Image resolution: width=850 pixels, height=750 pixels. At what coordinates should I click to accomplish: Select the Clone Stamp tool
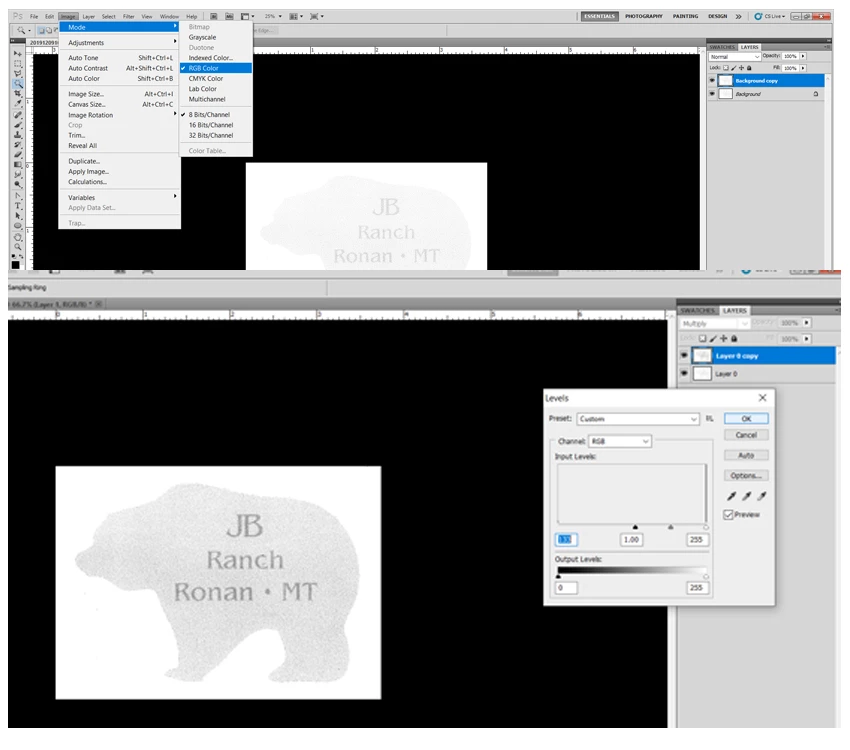(x=18, y=134)
